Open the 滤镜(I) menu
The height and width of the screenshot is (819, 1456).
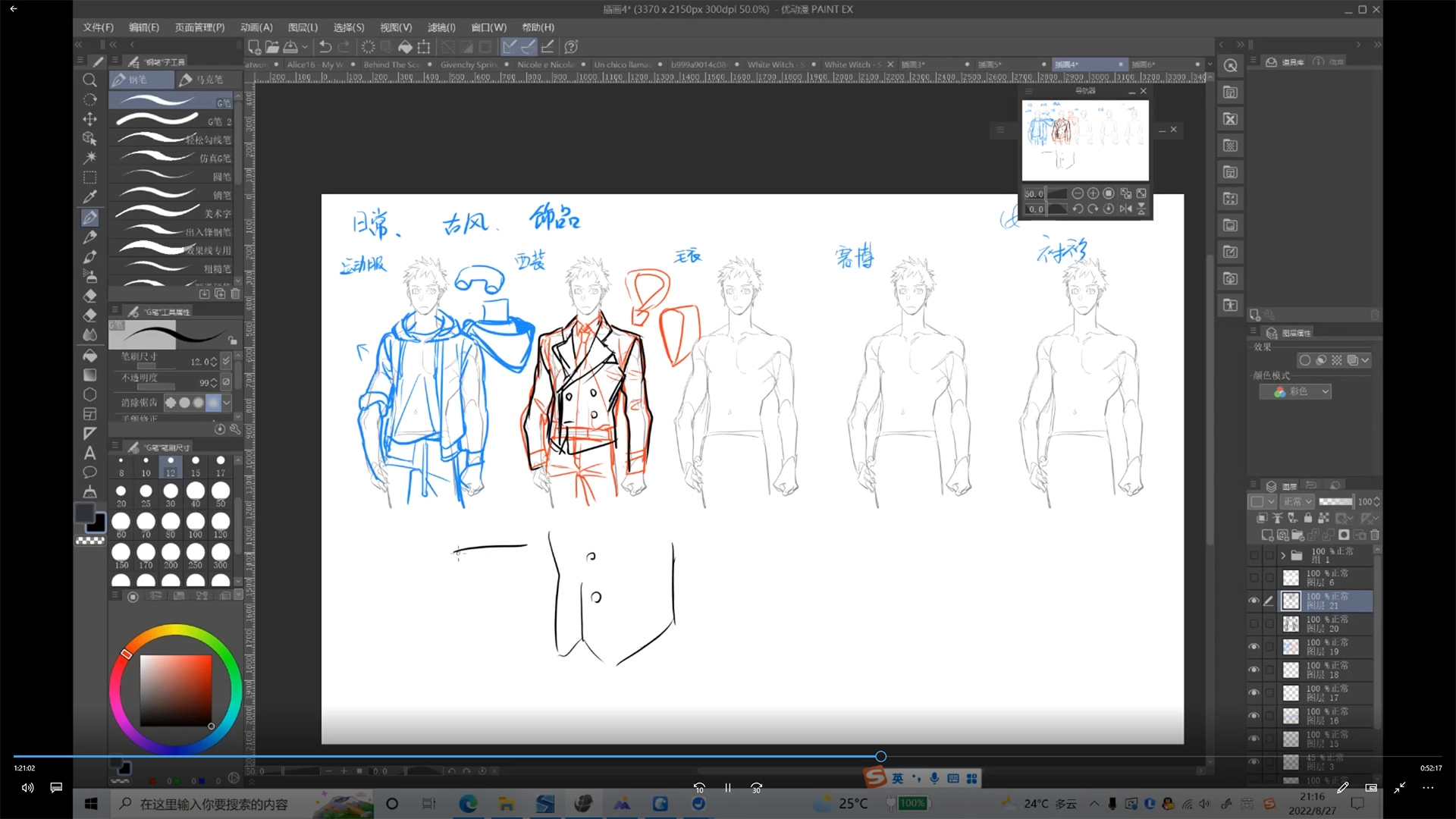pyautogui.click(x=441, y=27)
